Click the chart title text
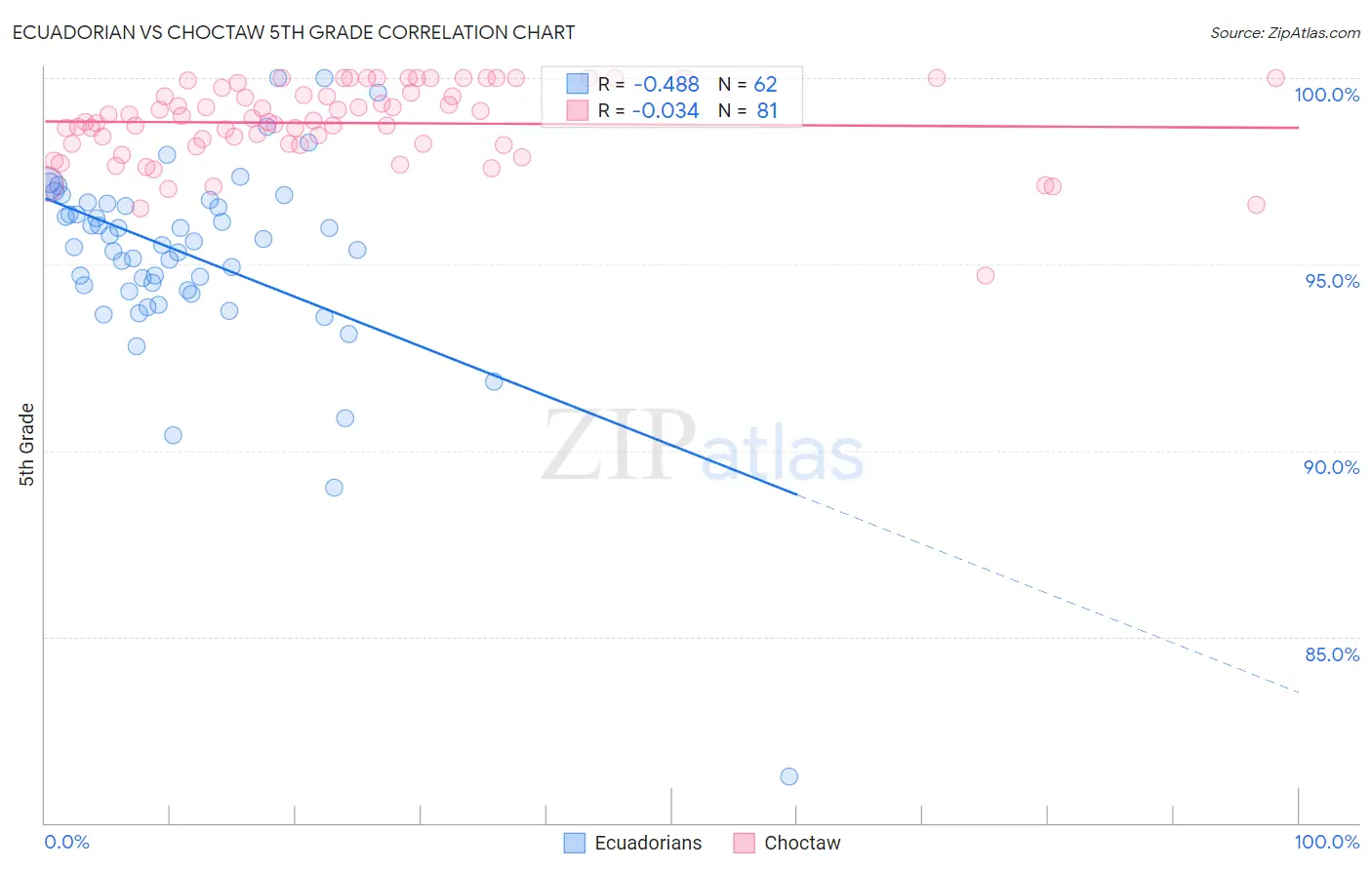This screenshot has height=870, width=1372. click(294, 32)
